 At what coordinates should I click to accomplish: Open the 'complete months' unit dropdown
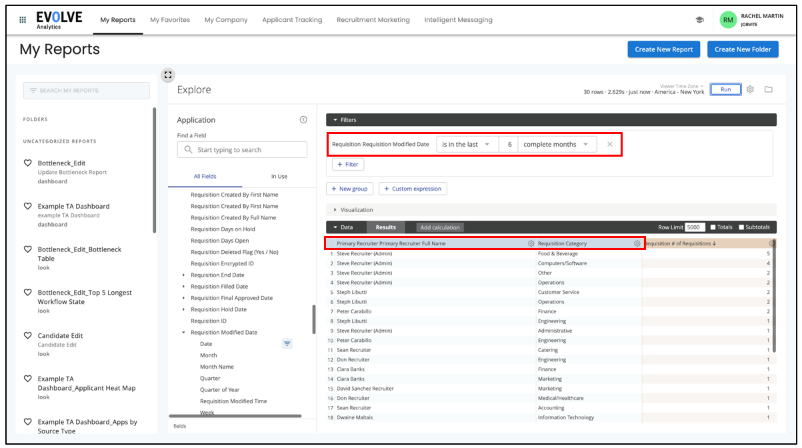tap(556, 144)
